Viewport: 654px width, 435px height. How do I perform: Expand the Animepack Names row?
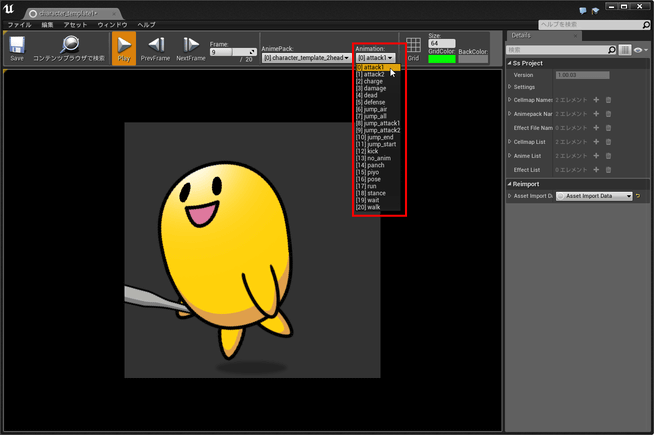pos(510,113)
